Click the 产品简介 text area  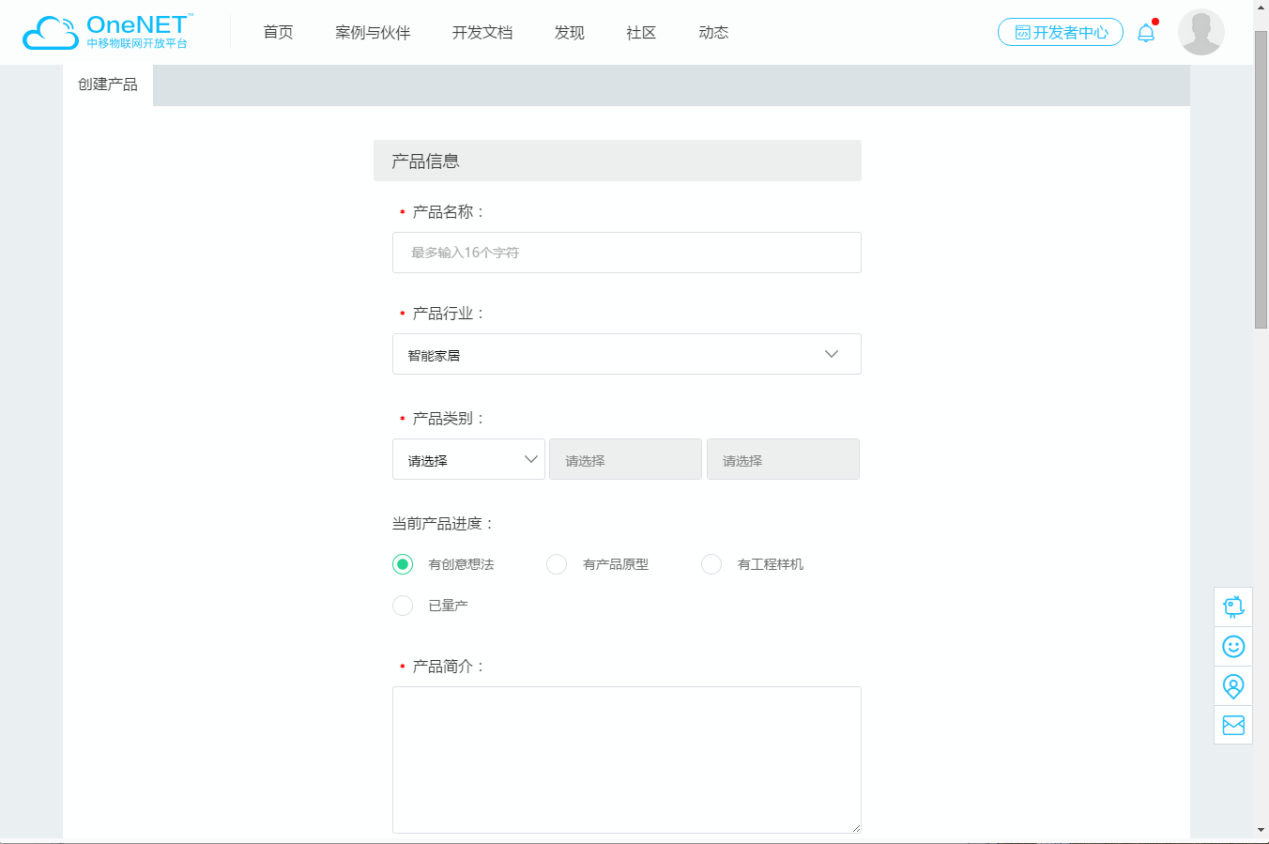click(626, 758)
